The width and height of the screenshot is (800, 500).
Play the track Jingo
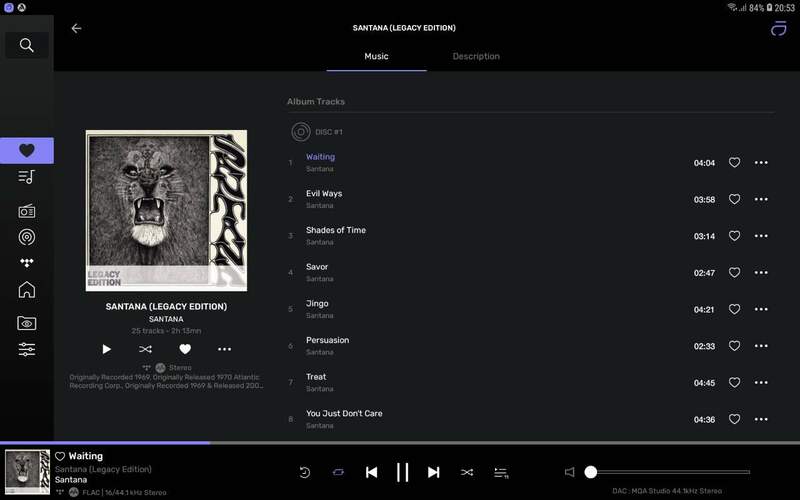coord(317,304)
